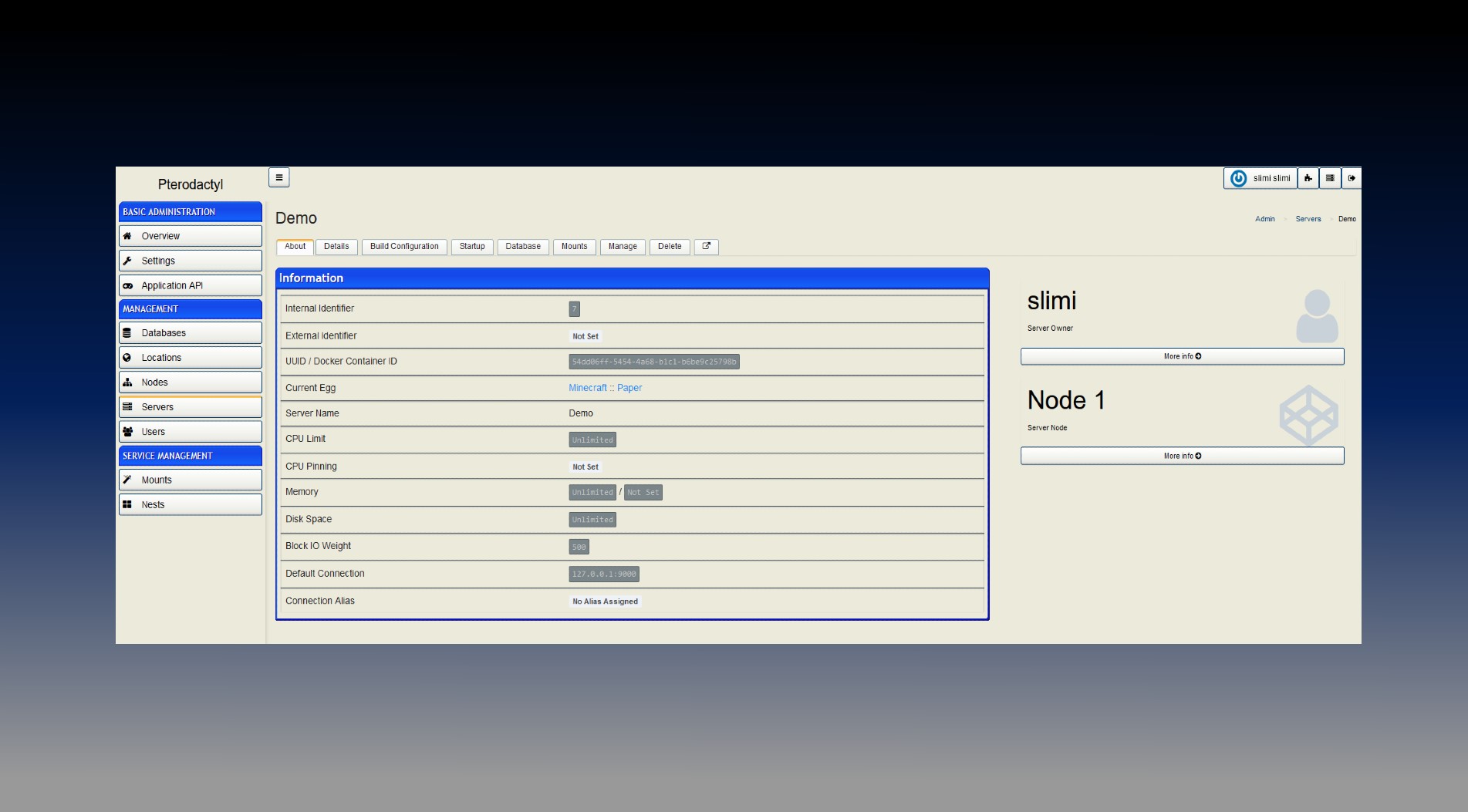Click the puzzle-piece icon in the top bar
Image resolution: width=1468 pixels, height=812 pixels.
[x=1308, y=178]
